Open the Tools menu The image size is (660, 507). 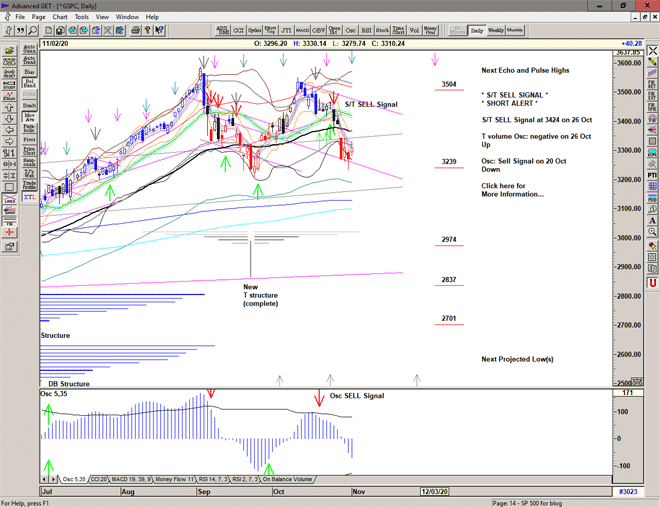coord(82,17)
